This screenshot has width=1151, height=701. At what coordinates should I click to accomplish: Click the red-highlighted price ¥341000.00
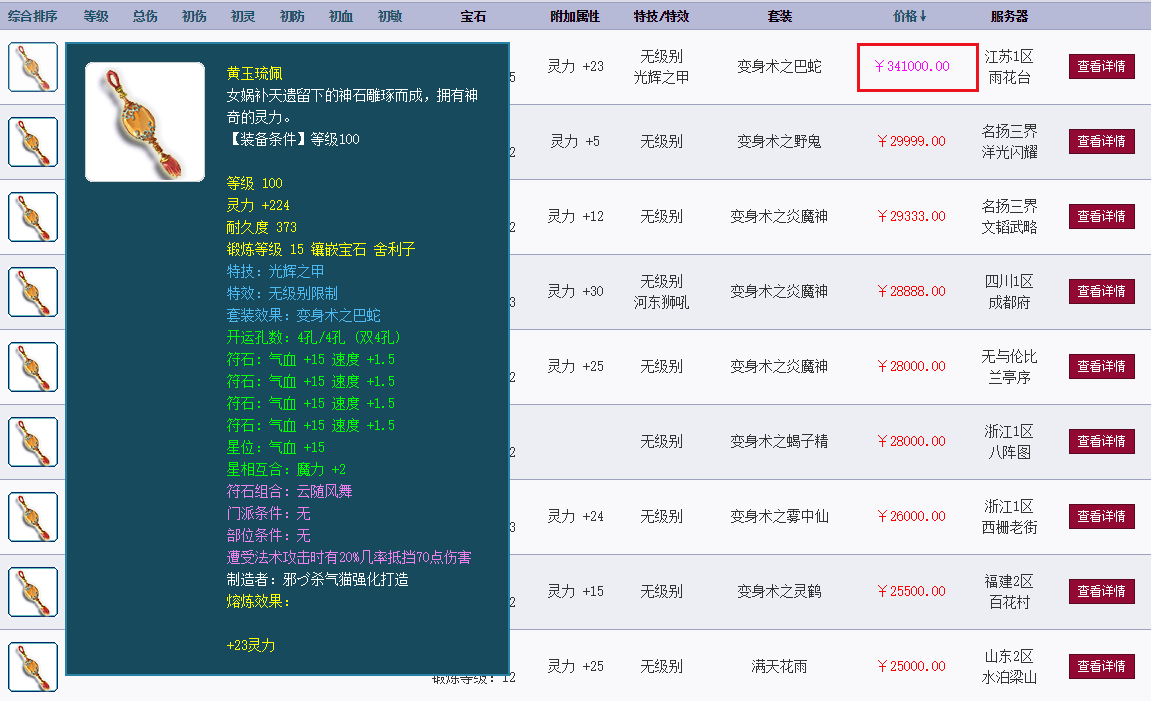[x=916, y=67]
